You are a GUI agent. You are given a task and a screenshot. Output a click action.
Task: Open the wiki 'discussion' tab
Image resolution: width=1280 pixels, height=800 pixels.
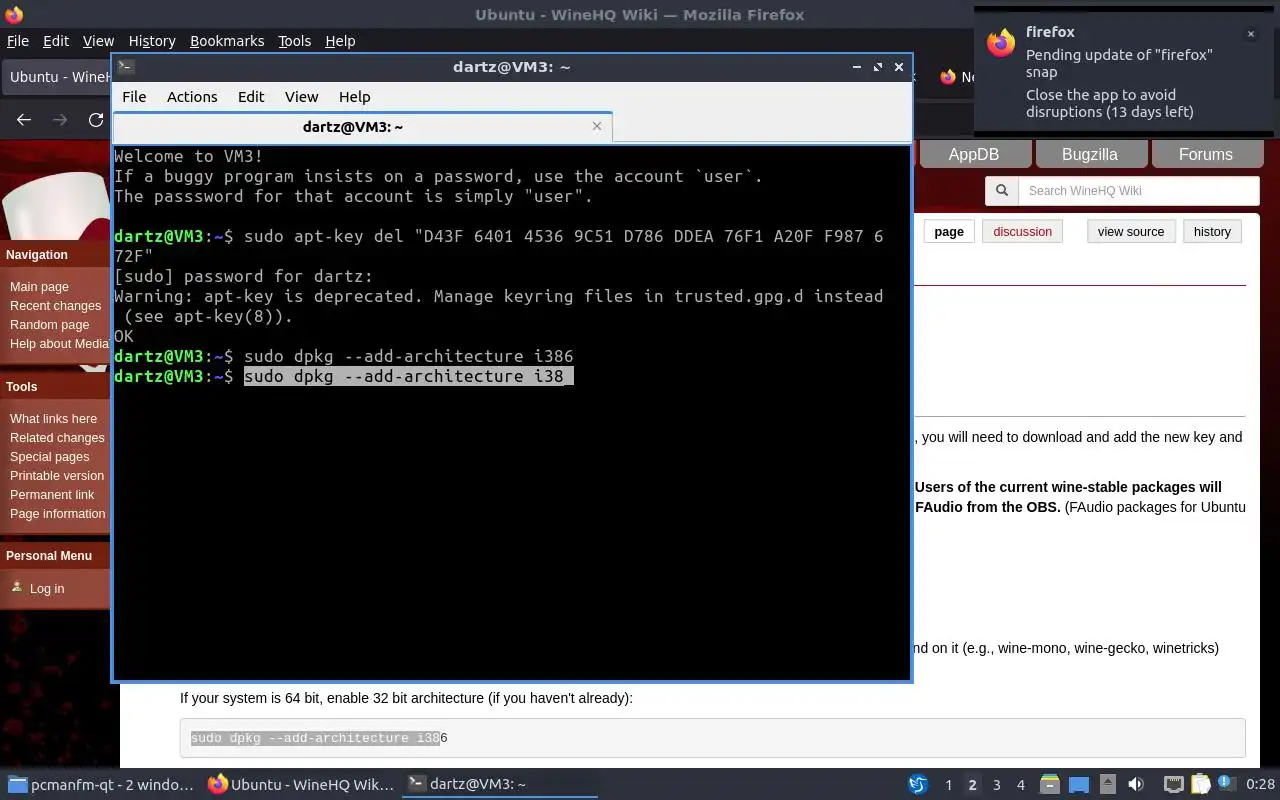(1022, 232)
